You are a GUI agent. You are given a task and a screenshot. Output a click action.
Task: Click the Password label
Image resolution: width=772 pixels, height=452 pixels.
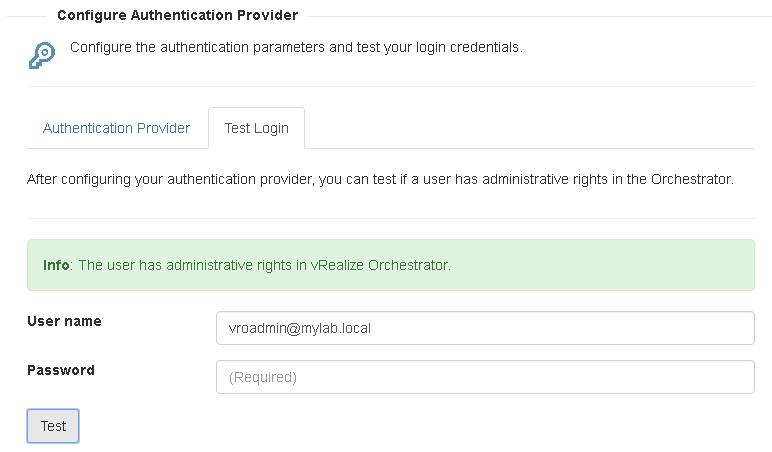pos(61,370)
